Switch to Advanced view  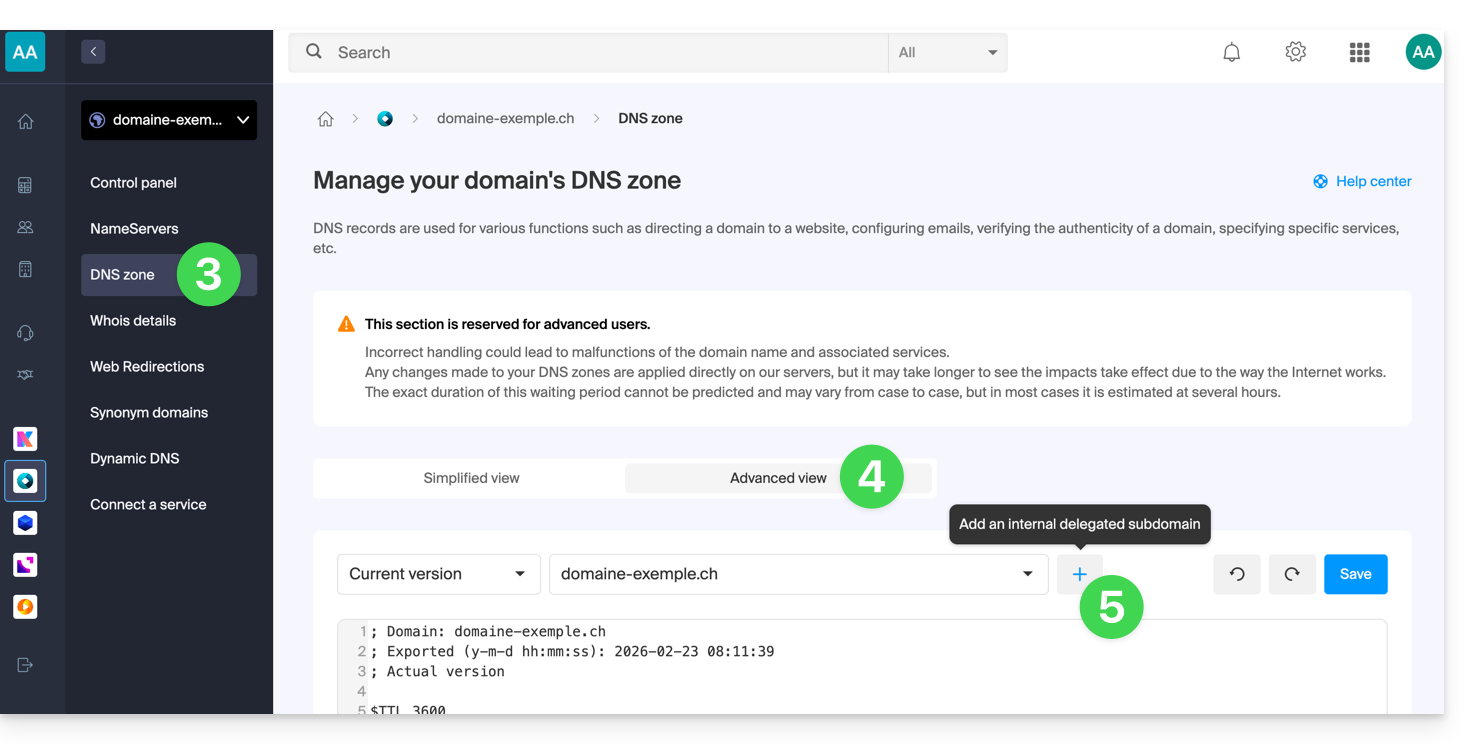[777, 478]
